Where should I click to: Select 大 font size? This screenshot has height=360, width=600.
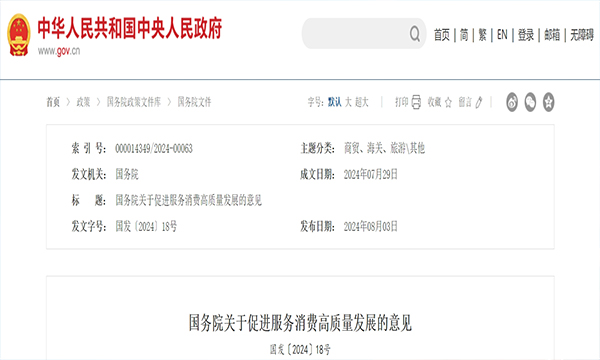click(348, 102)
